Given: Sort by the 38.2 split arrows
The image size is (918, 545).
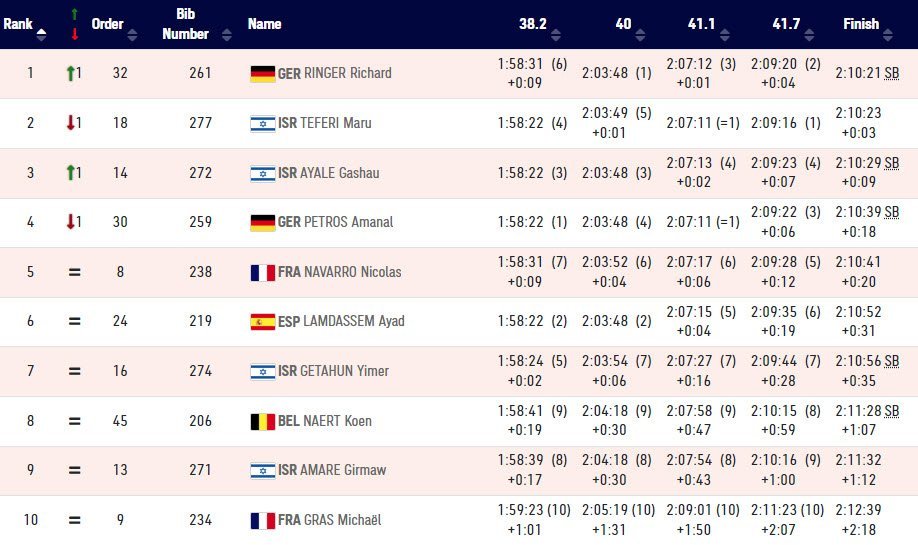Looking at the screenshot, I should (x=556, y=35).
